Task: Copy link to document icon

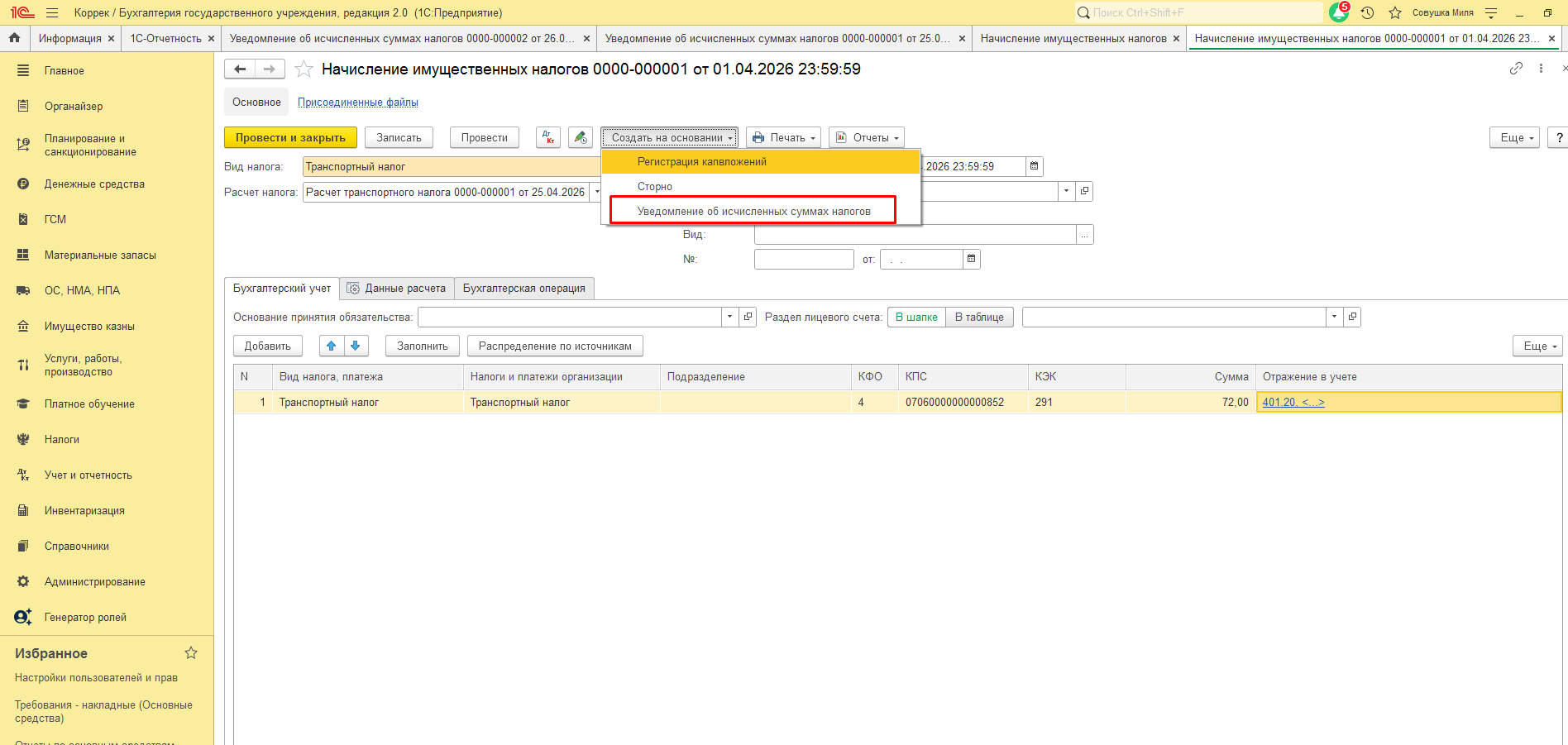Action: pos(1516,69)
